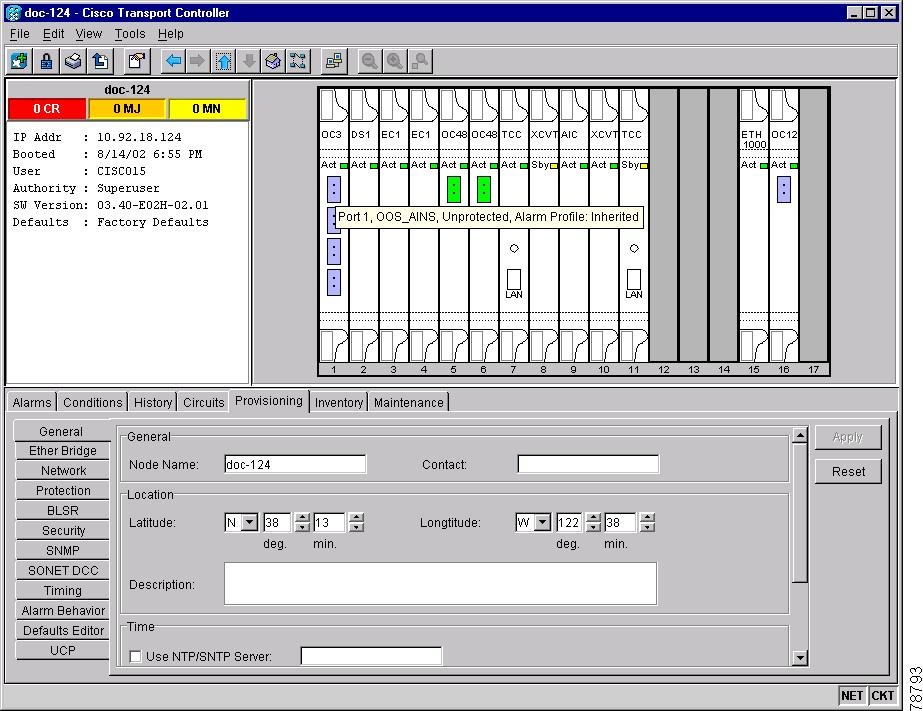The image size is (923, 711).
Task: Increase longitude degrees with up stepper
Action: tap(594, 518)
